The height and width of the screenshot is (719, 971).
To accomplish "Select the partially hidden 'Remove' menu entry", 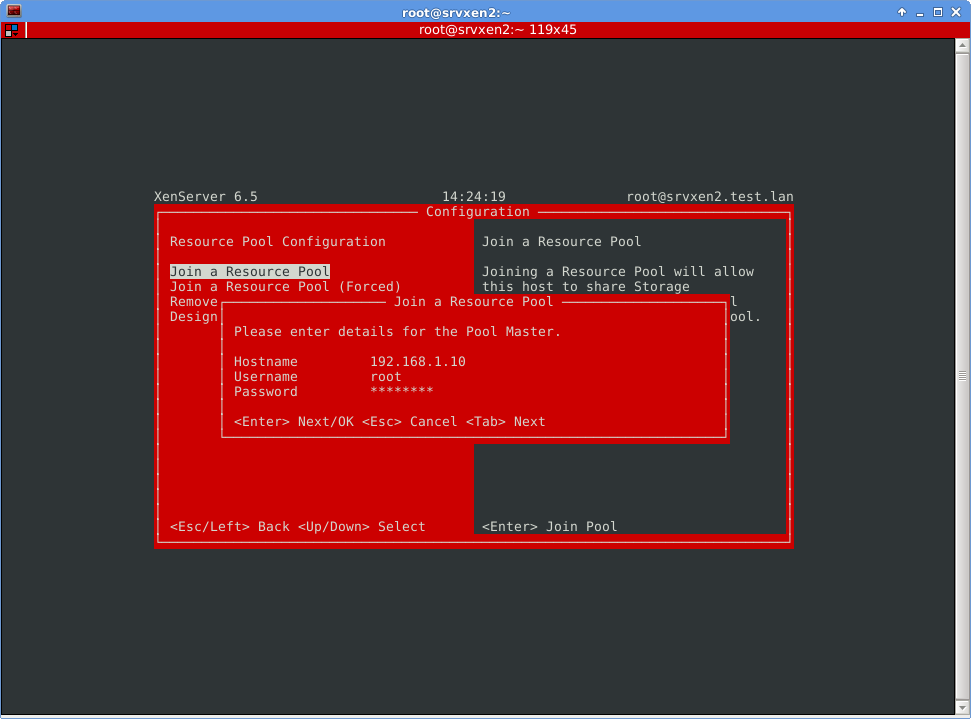I will pyautogui.click(x=194, y=302).
